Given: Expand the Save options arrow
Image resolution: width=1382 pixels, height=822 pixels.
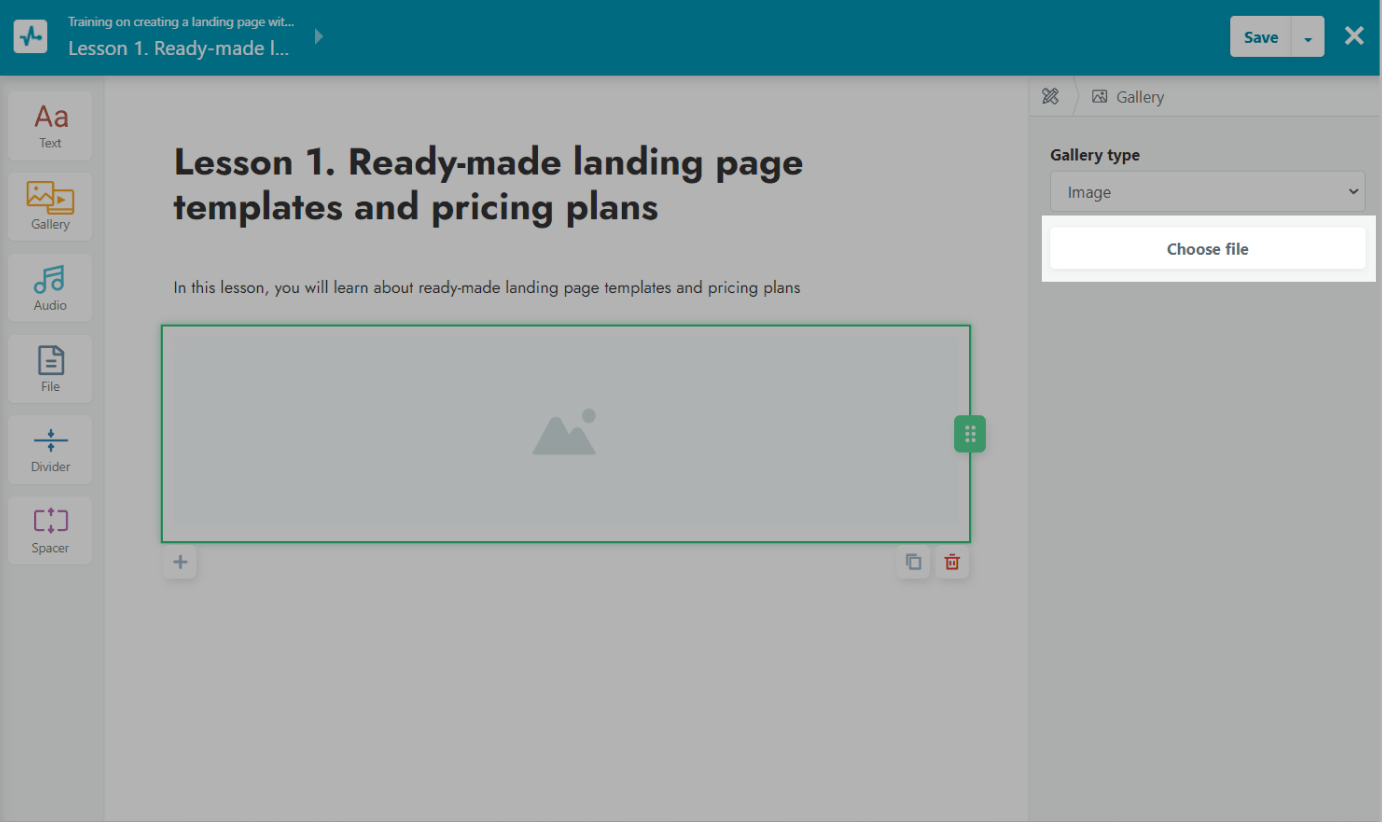Looking at the screenshot, I should 1308,38.
